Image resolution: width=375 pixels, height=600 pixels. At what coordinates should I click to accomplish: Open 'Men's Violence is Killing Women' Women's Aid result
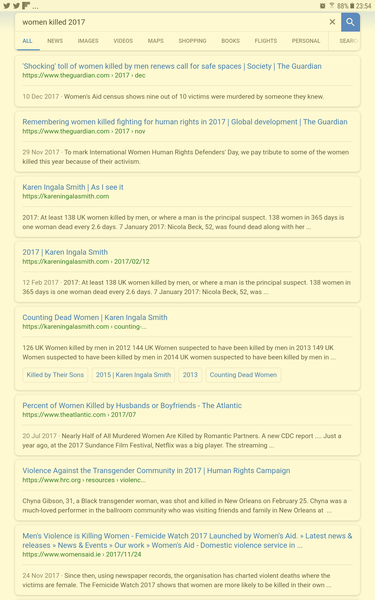187,540
